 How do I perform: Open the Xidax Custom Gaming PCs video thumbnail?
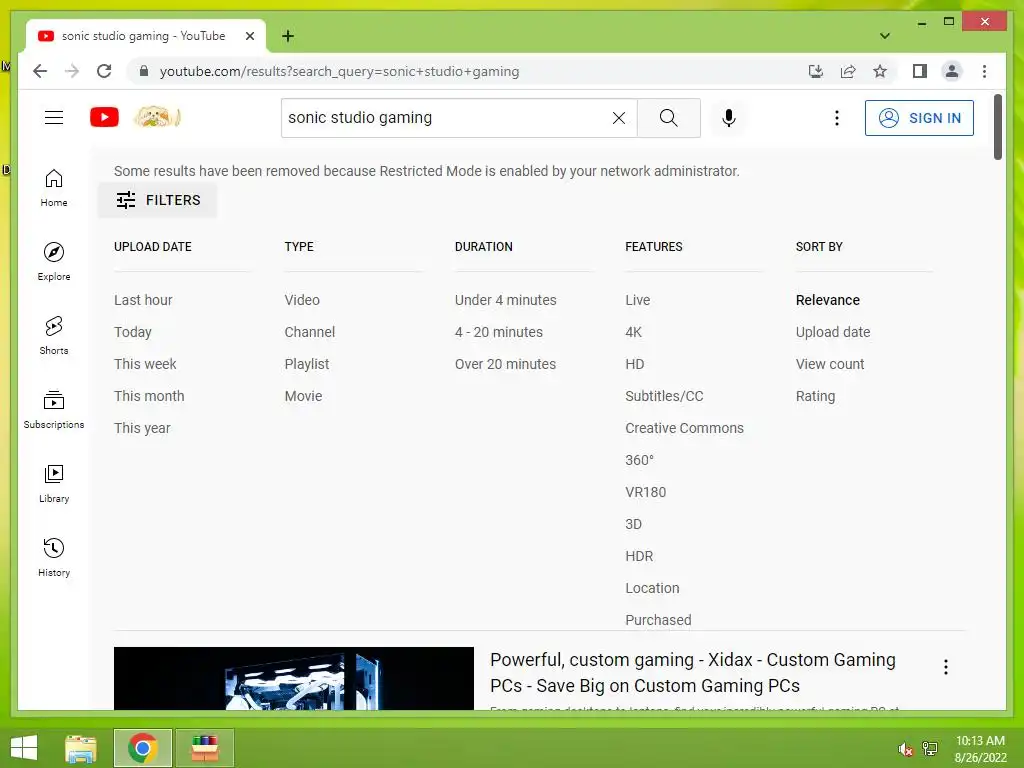[x=293, y=678]
